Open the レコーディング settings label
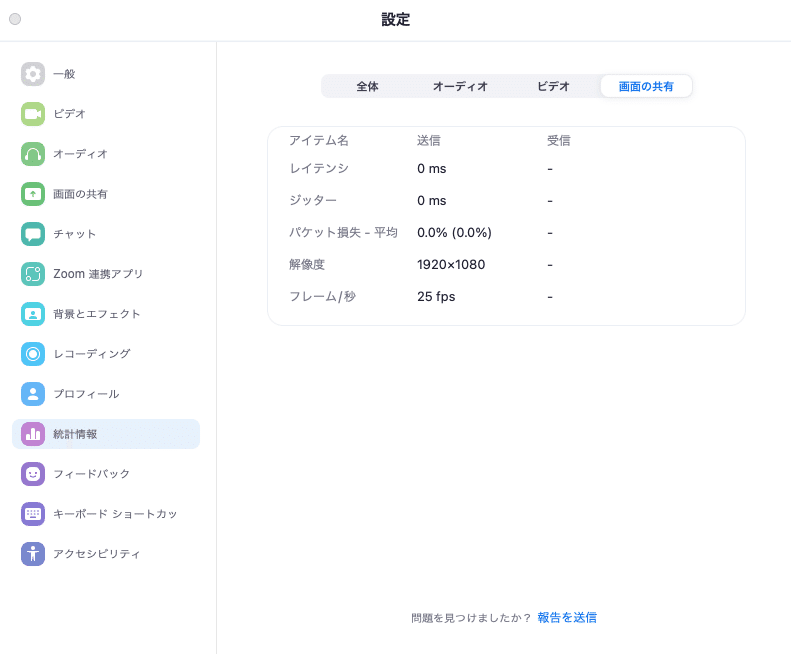Viewport: 791px width, 654px height. [x=92, y=354]
